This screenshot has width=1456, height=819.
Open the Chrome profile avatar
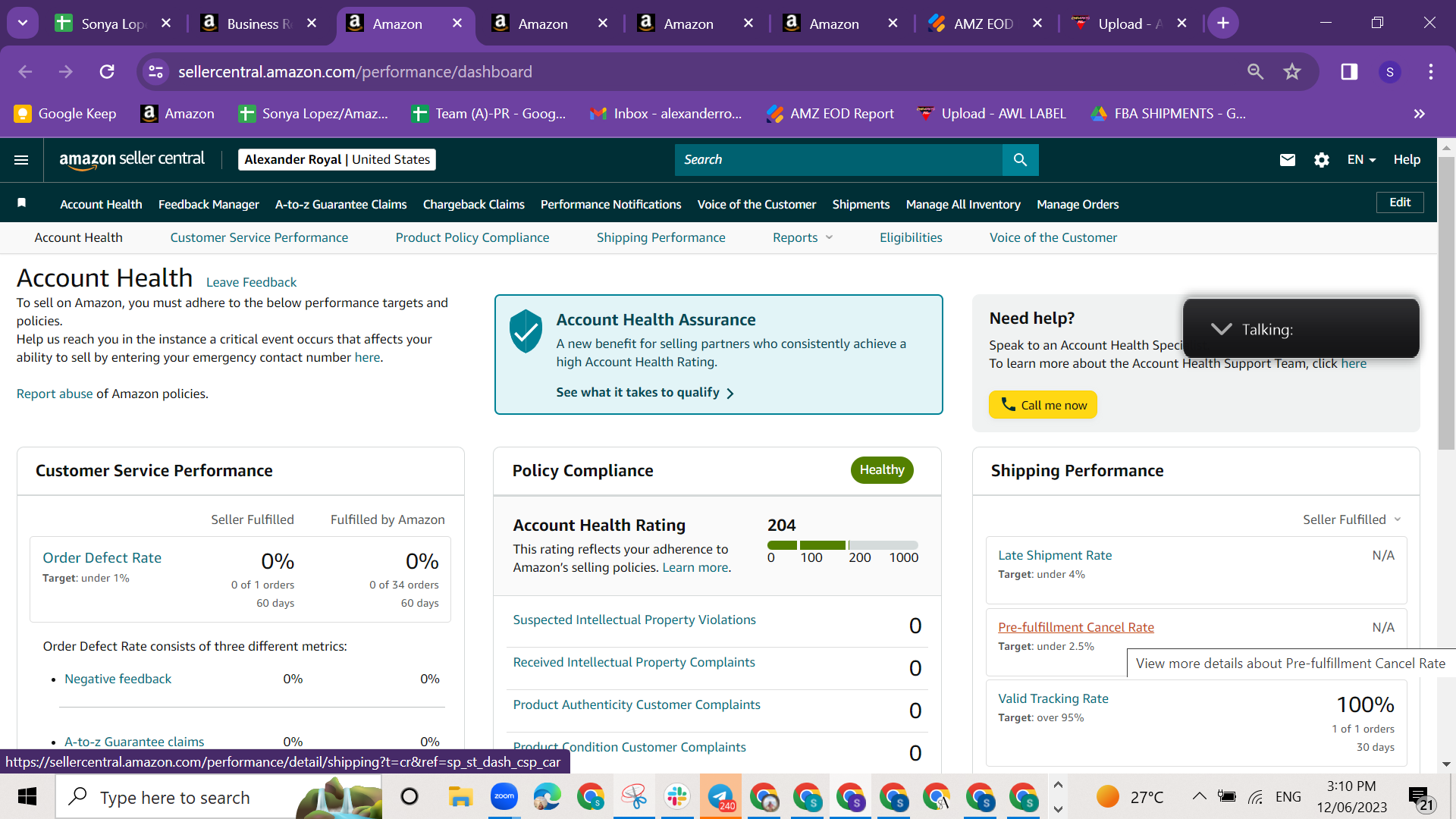1390,71
